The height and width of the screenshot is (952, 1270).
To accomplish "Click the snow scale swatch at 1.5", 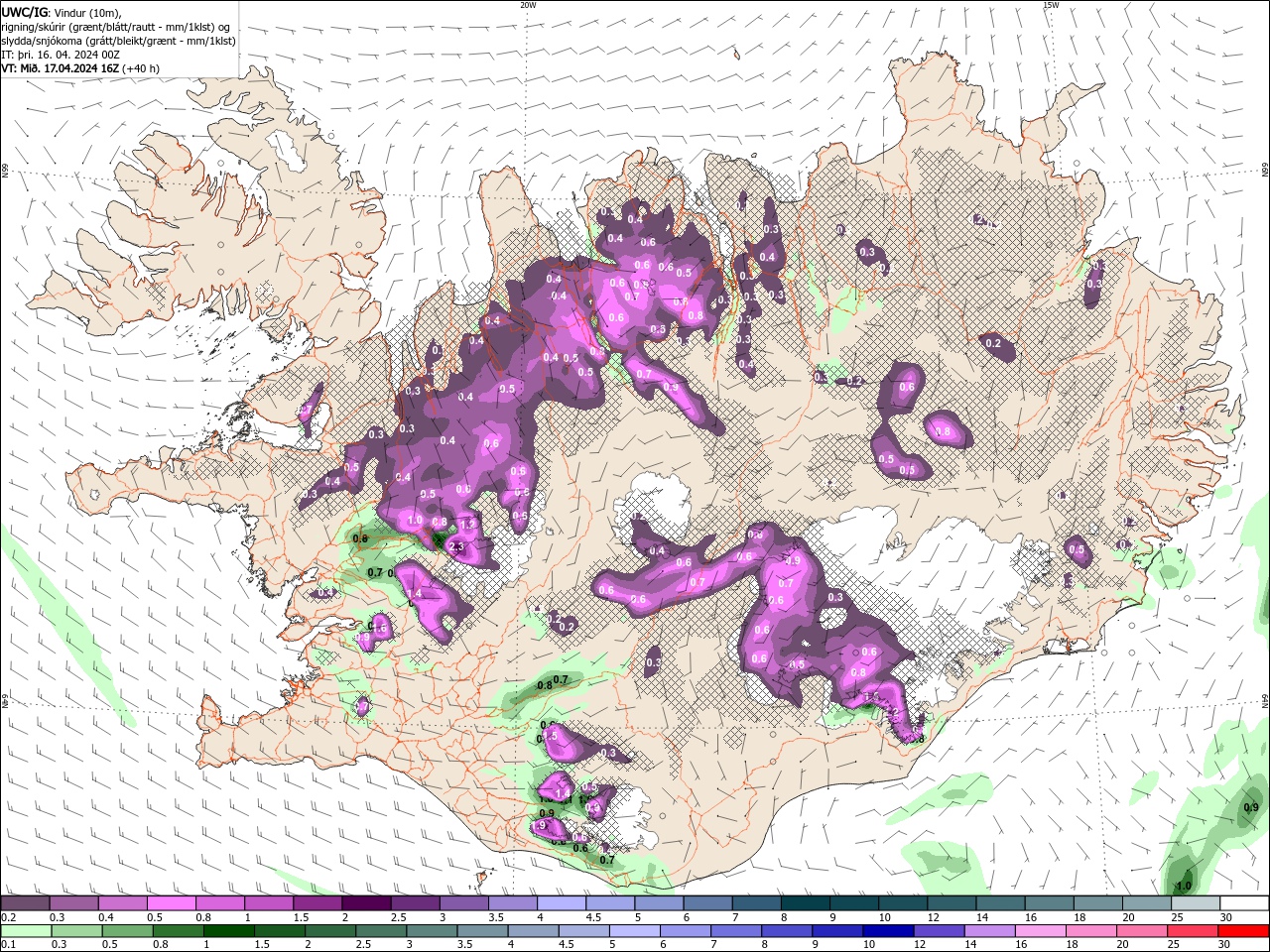I will [x=317, y=903].
